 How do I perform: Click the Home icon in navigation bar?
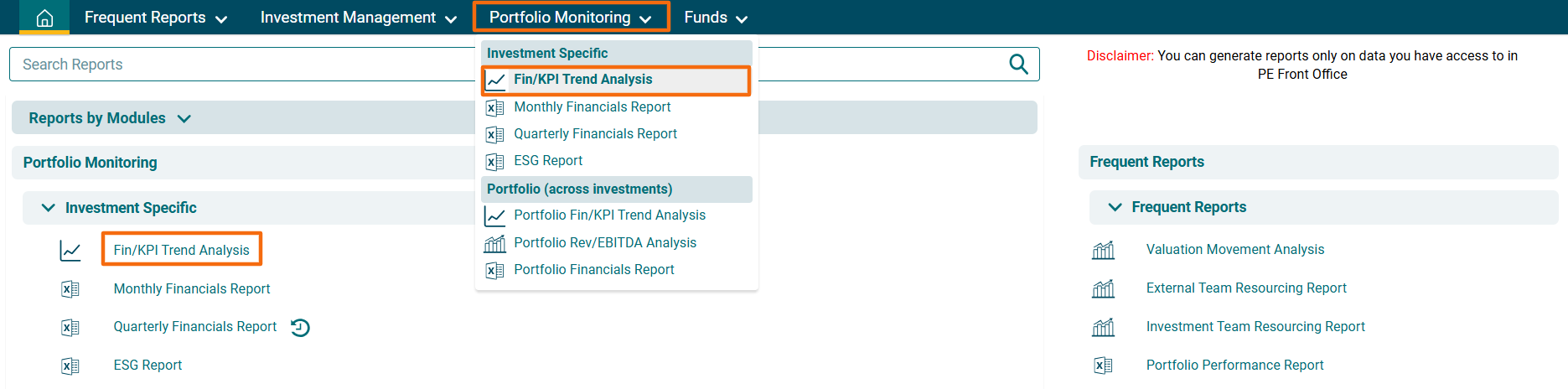[44, 18]
